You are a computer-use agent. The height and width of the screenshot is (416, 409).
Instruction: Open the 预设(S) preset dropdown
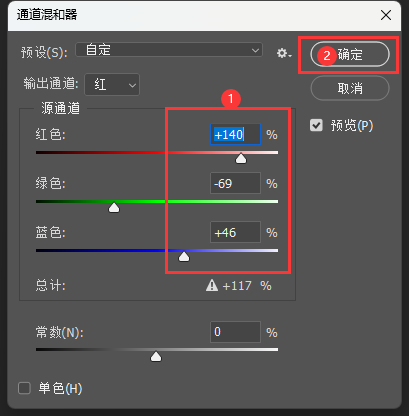click(x=169, y=50)
